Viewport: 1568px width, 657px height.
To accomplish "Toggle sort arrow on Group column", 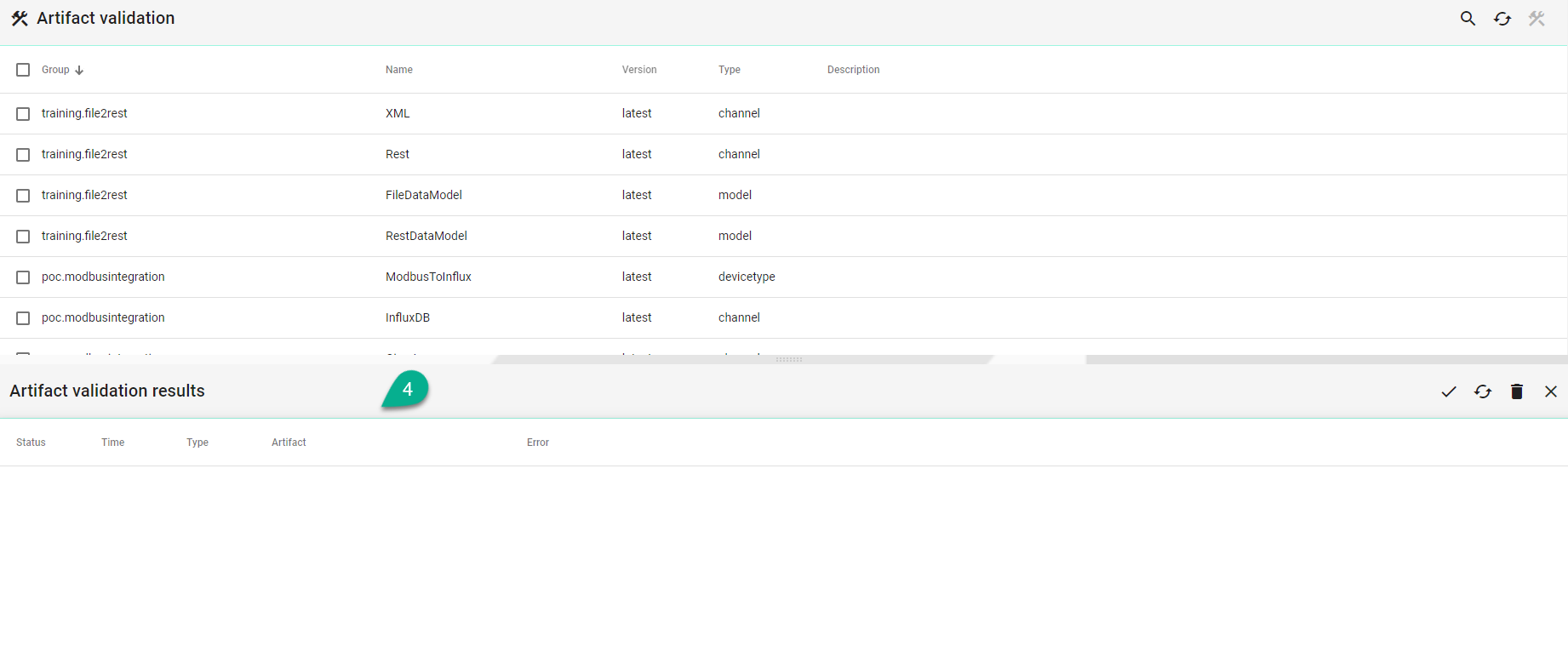I will 79,71.
